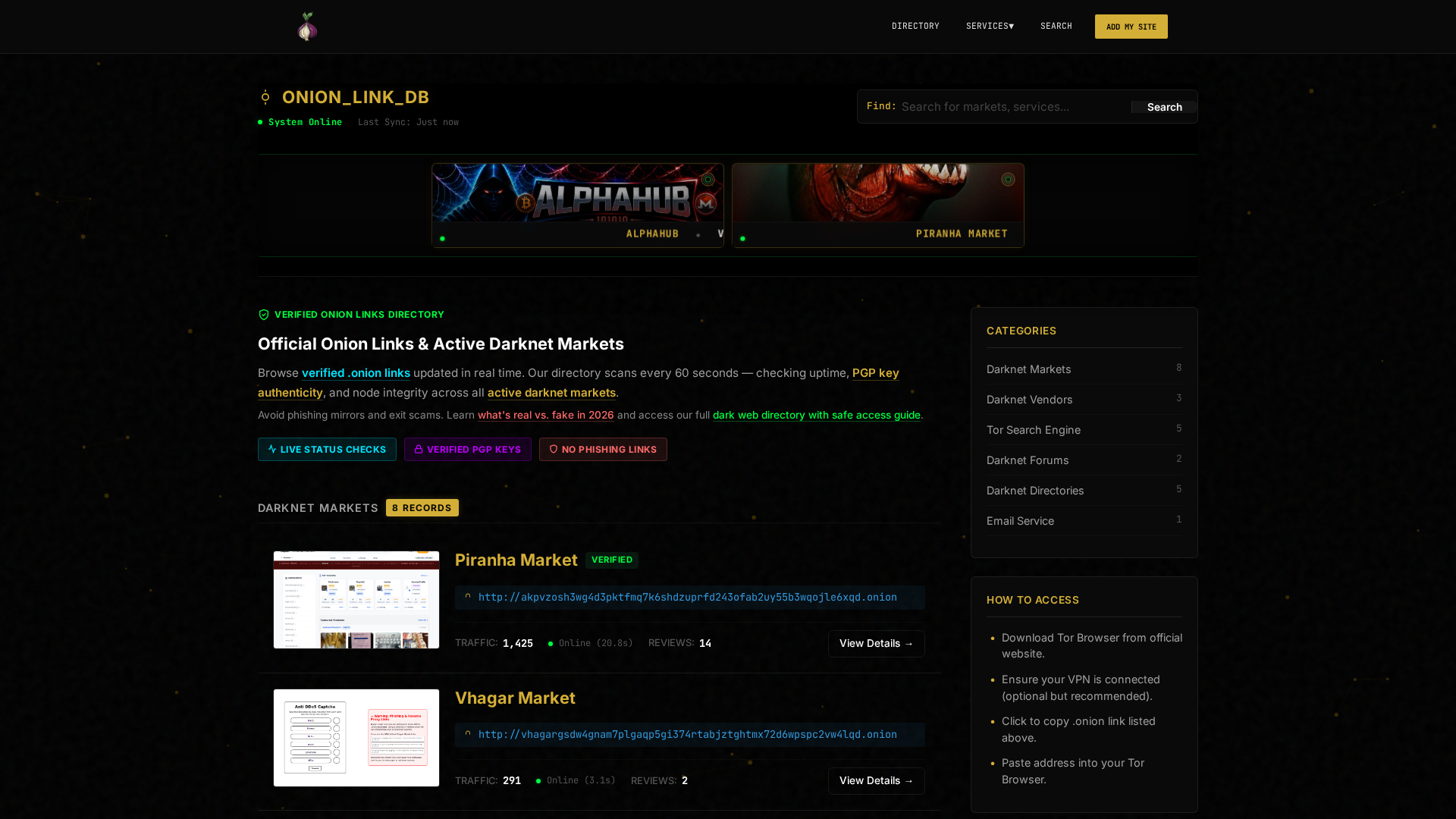This screenshot has width=1456, height=819.
Task: Click the shield icon in No Phishing Links
Action: [x=554, y=449]
